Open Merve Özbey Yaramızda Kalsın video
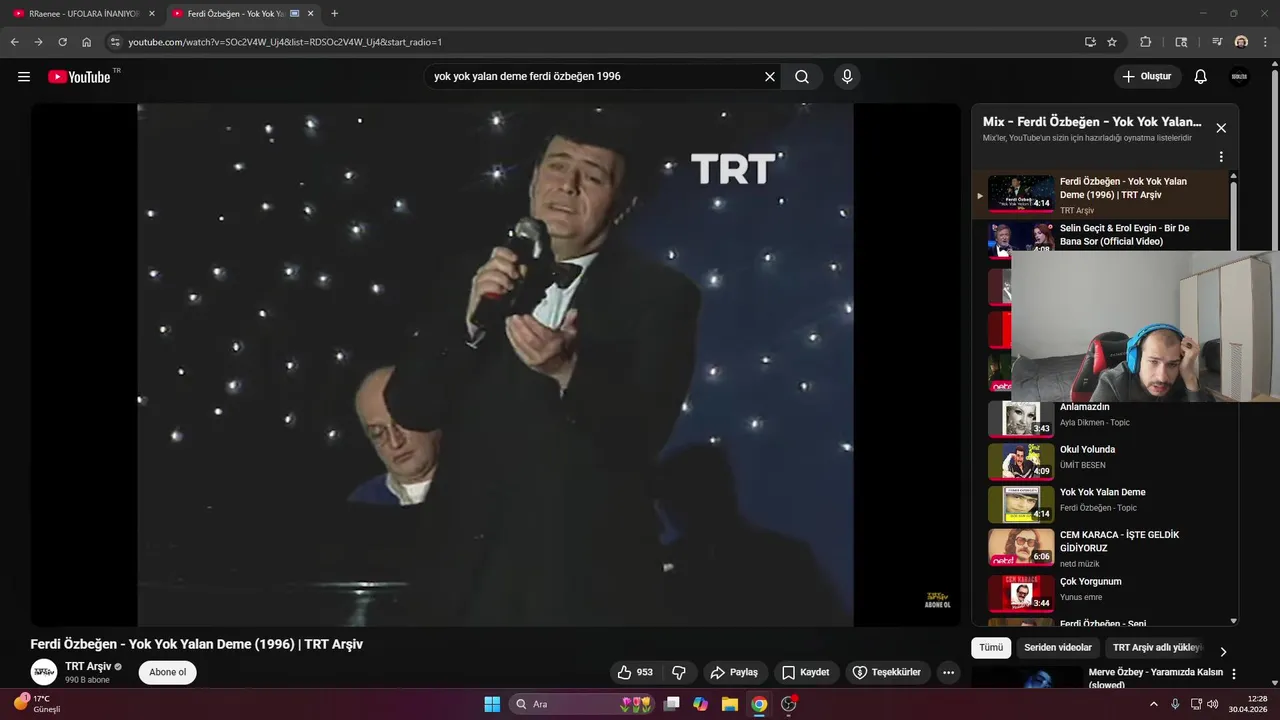The height and width of the screenshot is (720, 1280). (1155, 678)
